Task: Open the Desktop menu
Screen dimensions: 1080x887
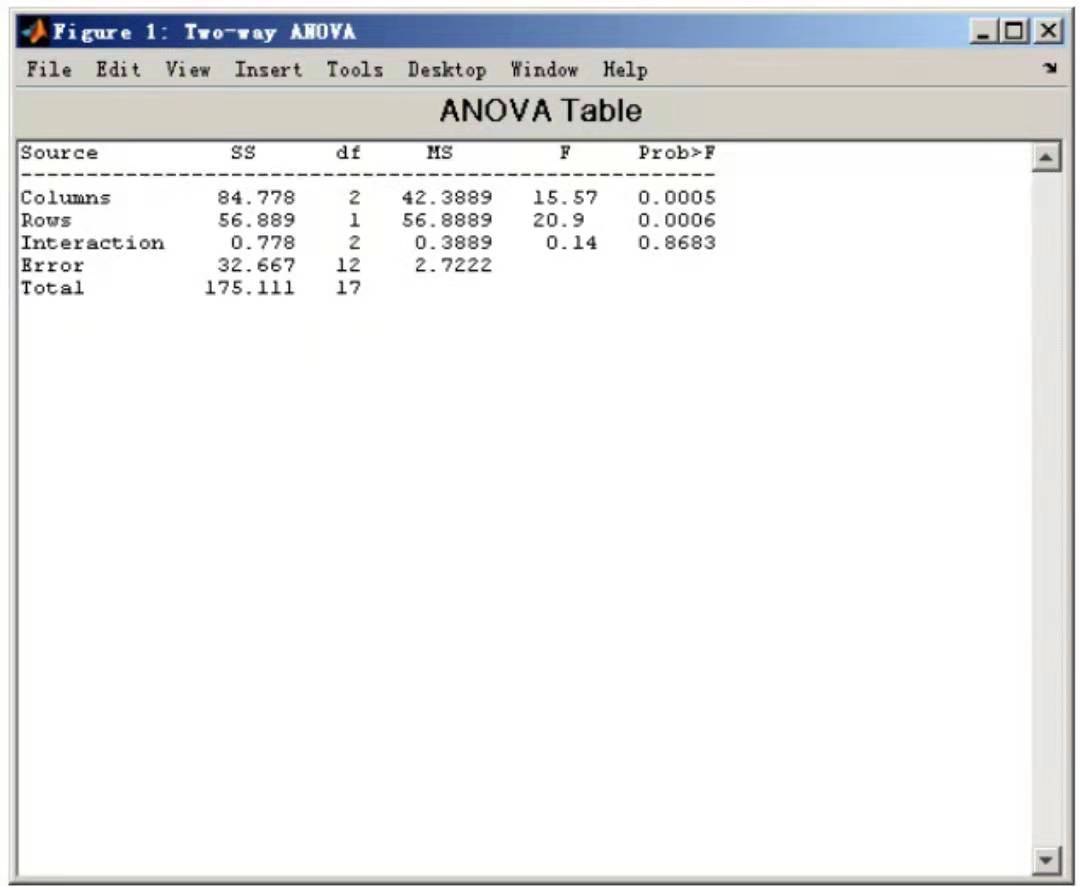Action: click(447, 70)
